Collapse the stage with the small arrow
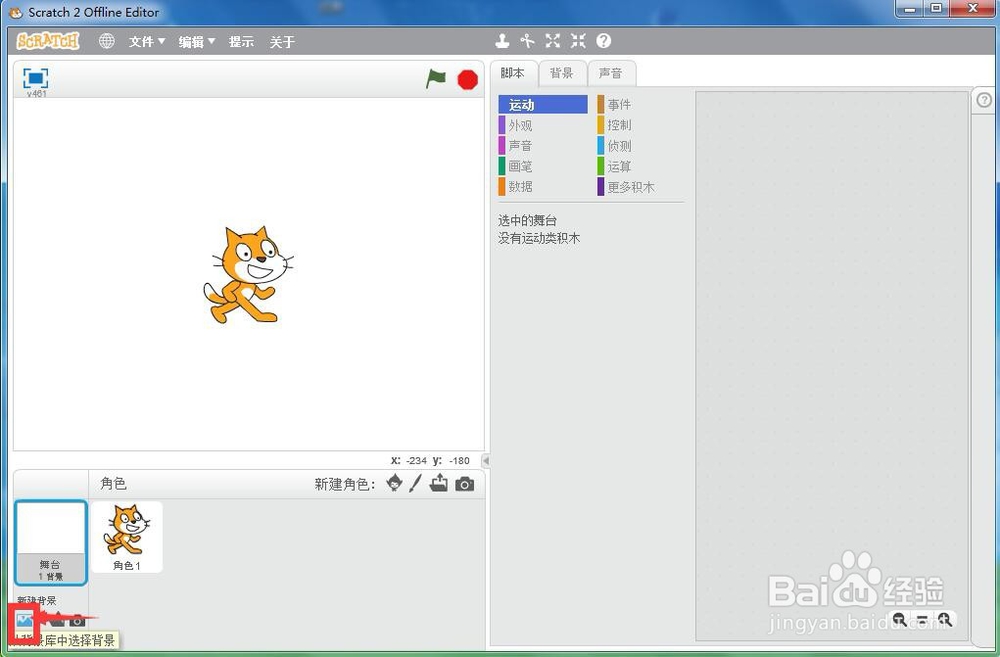The width and height of the screenshot is (1000, 657). point(485,461)
